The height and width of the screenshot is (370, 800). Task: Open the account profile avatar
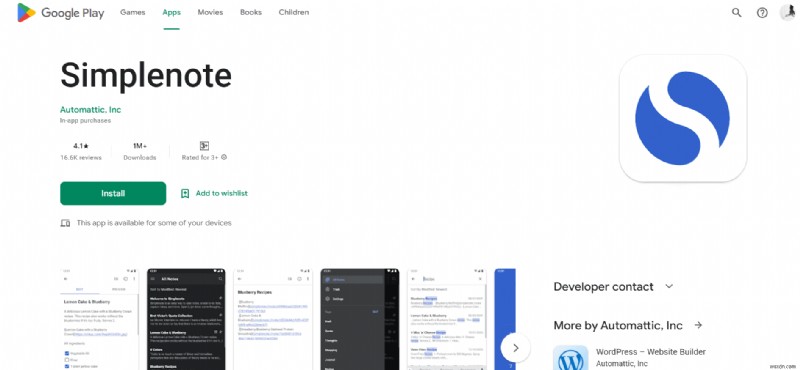pyautogui.click(x=788, y=12)
